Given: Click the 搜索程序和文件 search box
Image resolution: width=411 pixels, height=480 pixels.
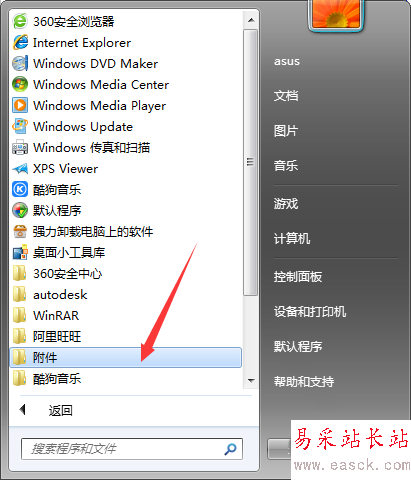Looking at the screenshot, I should pyautogui.click(x=132, y=449).
